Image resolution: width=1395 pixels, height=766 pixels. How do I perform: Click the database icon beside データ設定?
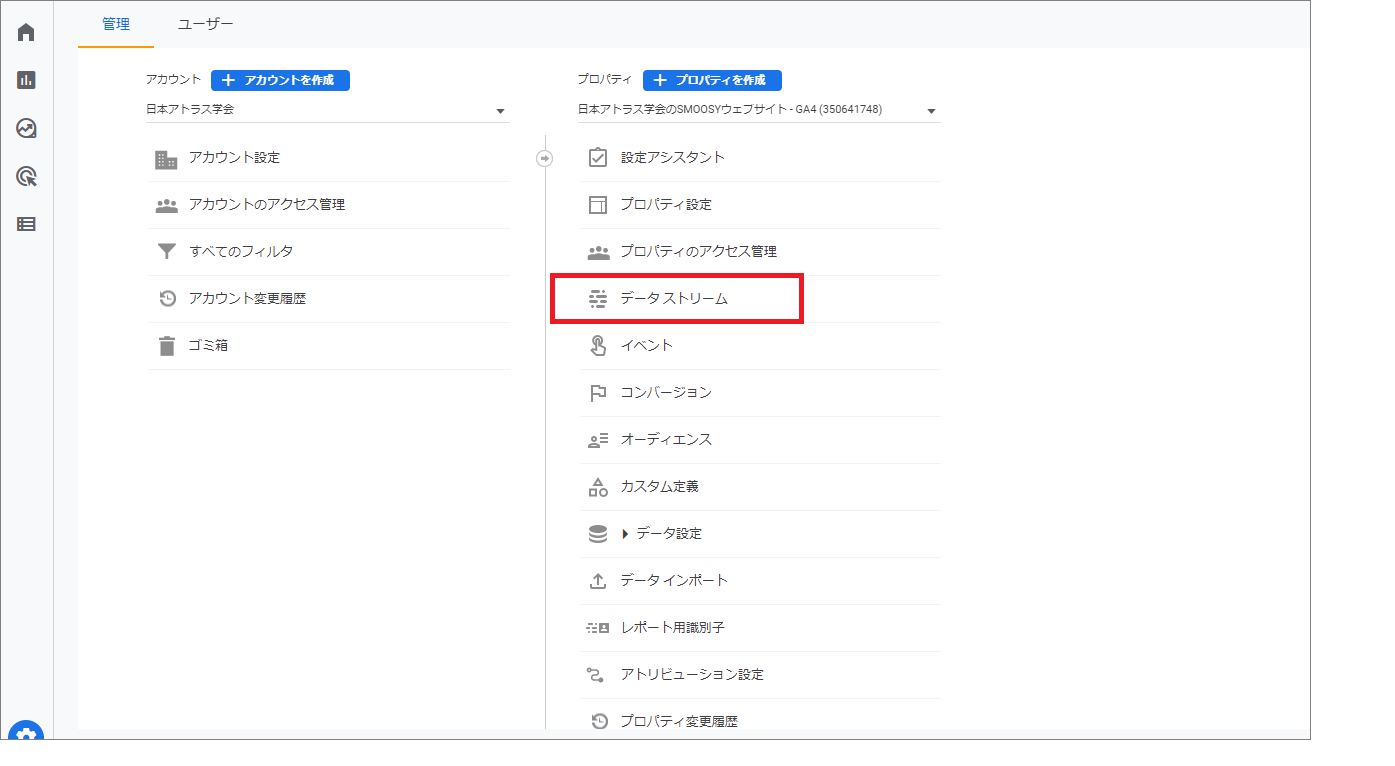598,534
